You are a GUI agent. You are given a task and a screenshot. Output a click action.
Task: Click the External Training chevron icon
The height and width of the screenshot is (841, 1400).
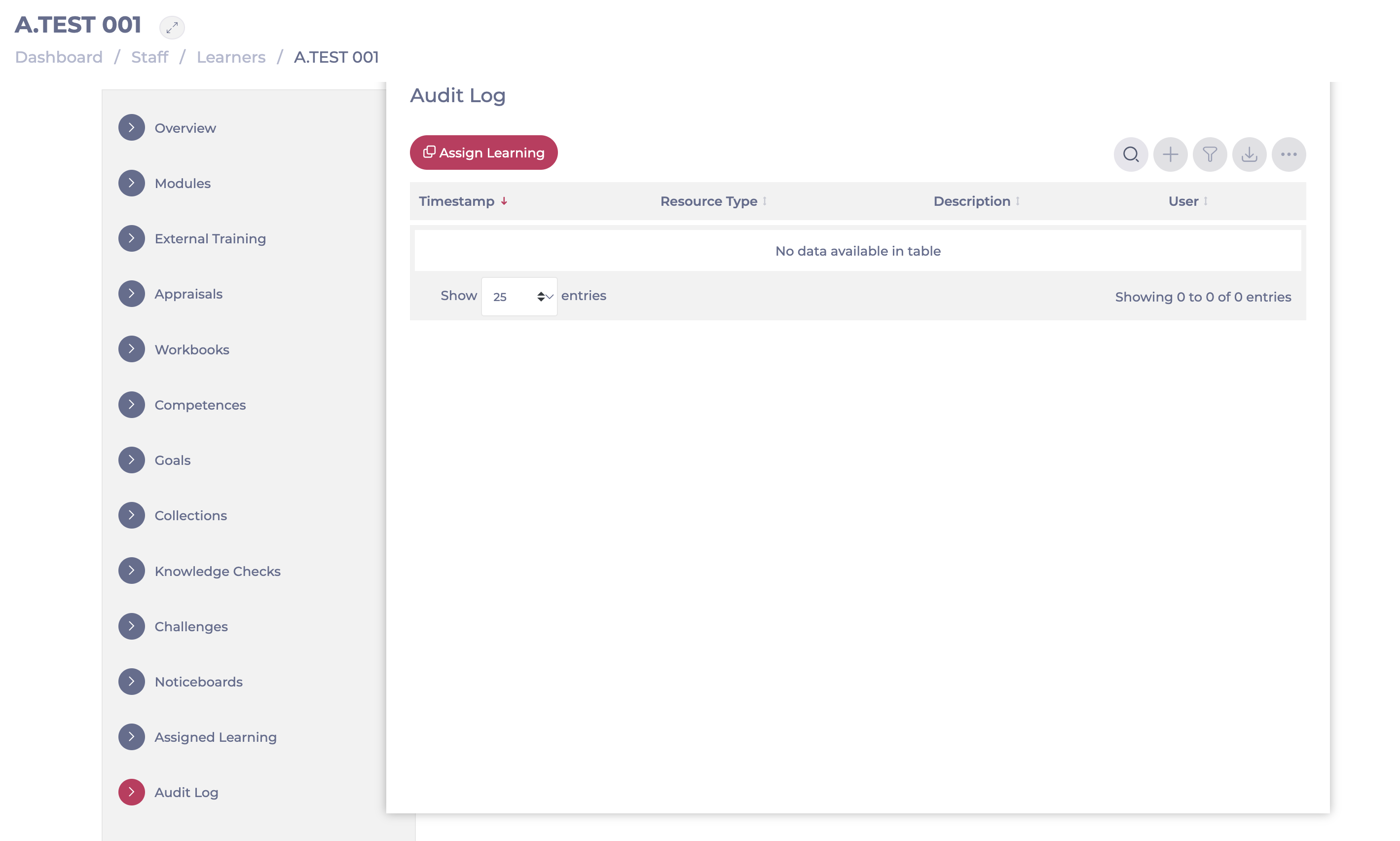click(131, 238)
